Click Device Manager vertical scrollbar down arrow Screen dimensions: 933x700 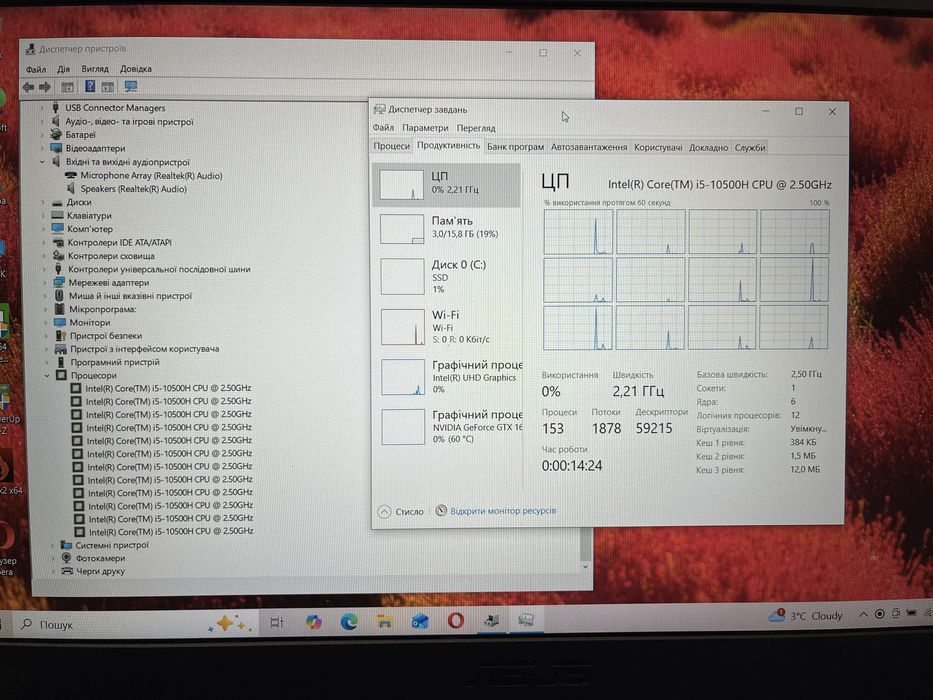coord(586,567)
